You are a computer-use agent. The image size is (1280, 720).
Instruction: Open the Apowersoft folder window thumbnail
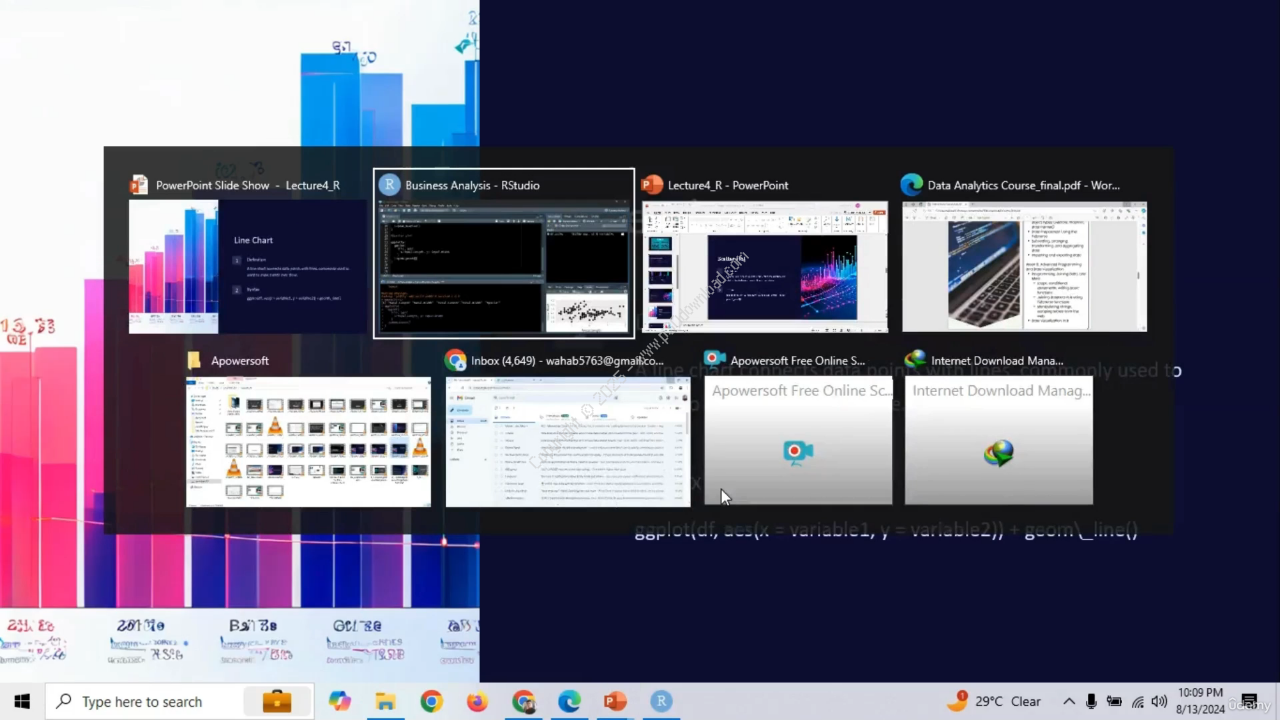coord(308,441)
